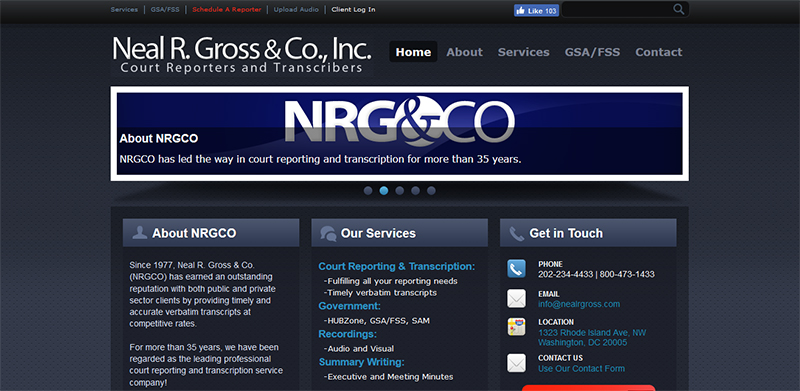Select the fifth slider pagination dot
The height and width of the screenshot is (391, 800).
click(x=431, y=191)
